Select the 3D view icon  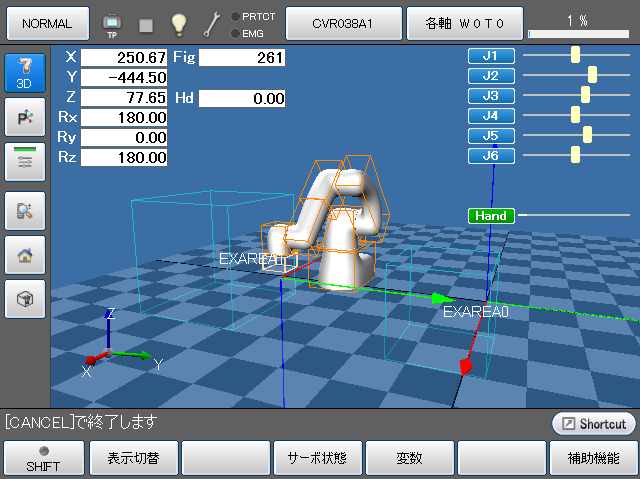24,74
